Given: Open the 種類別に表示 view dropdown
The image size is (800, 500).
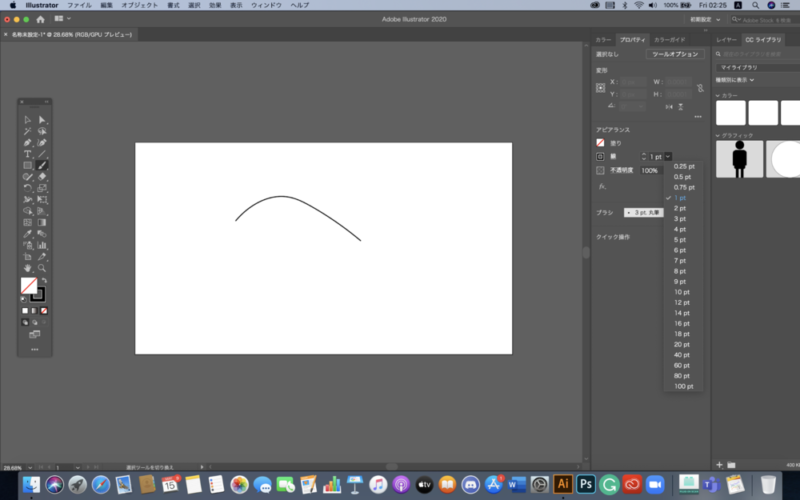Looking at the screenshot, I should pyautogui.click(x=735, y=80).
